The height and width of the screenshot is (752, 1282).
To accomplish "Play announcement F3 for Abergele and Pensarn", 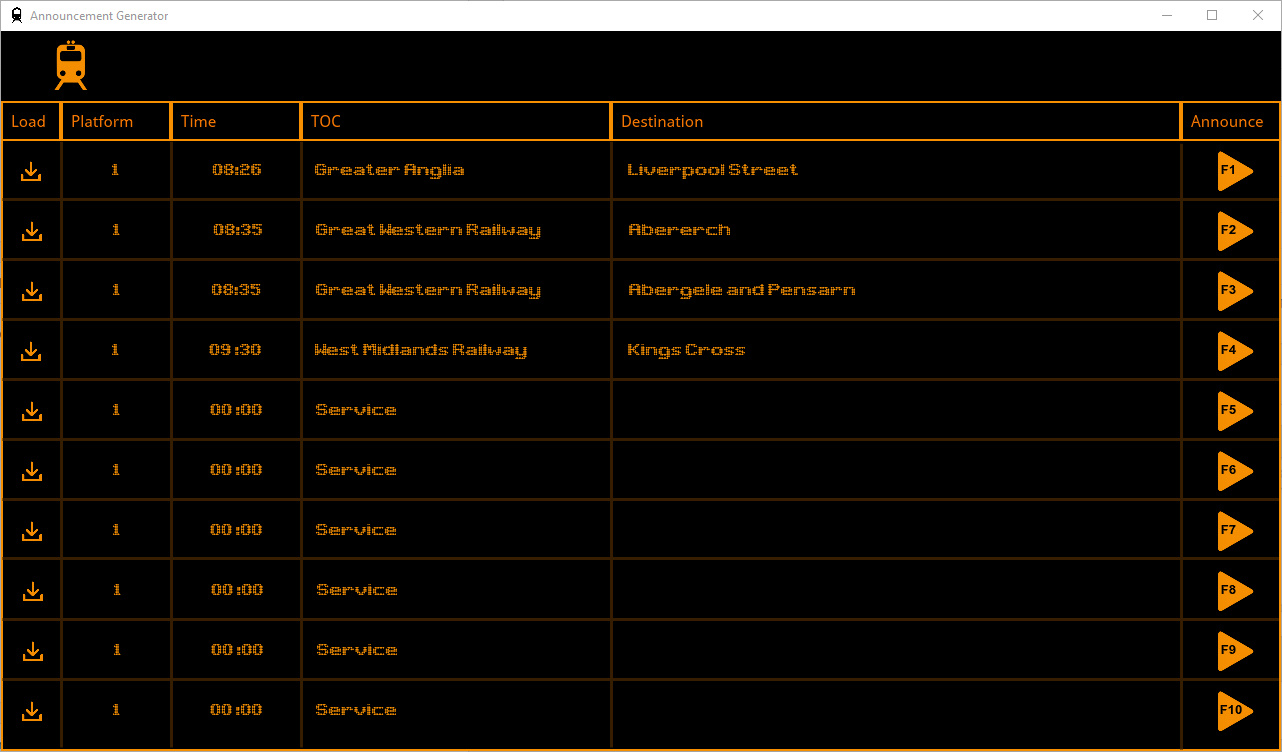I will 1235,291.
